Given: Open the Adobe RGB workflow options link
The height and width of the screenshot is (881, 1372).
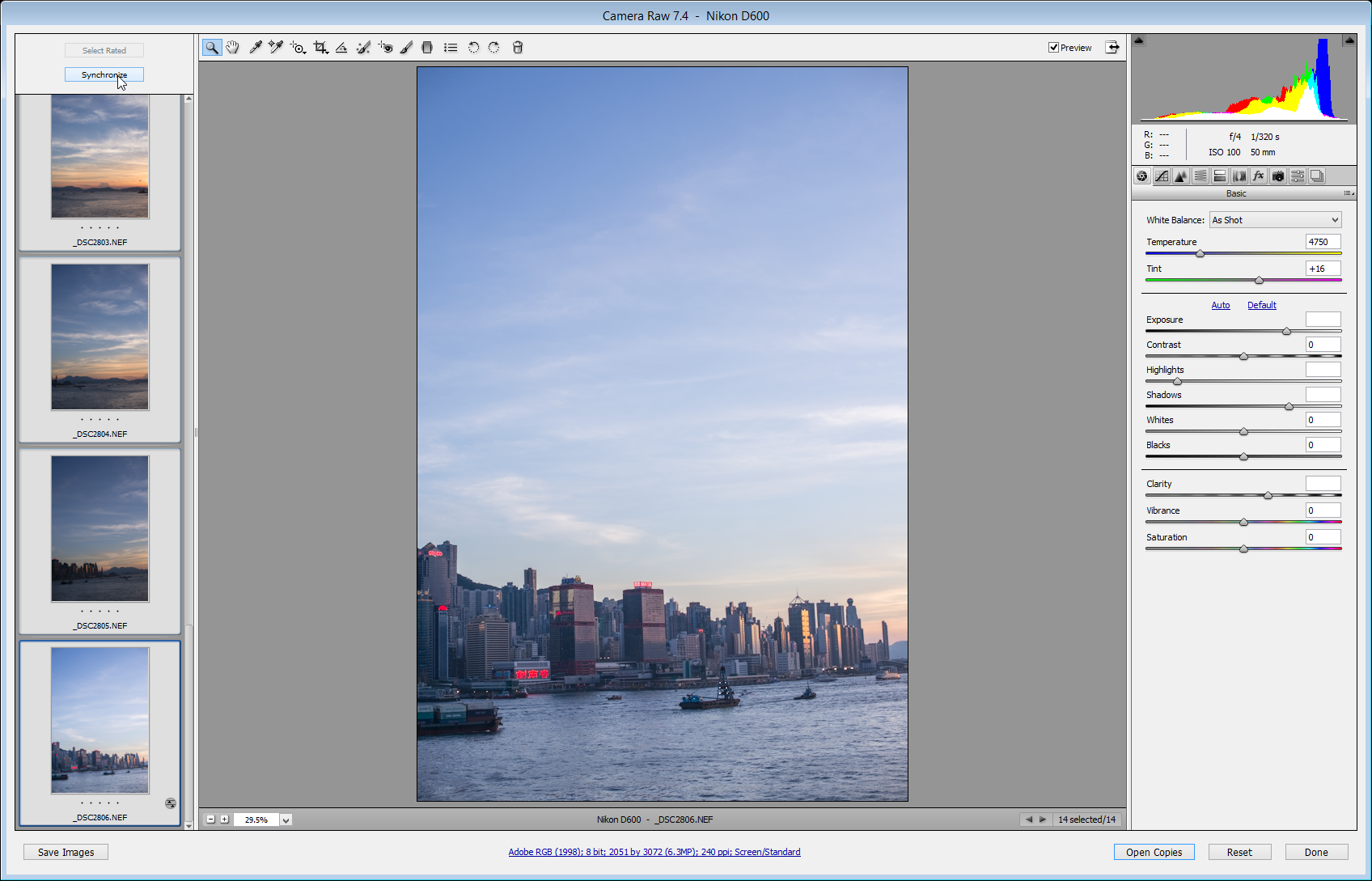Looking at the screenshot, I should 654,852.
